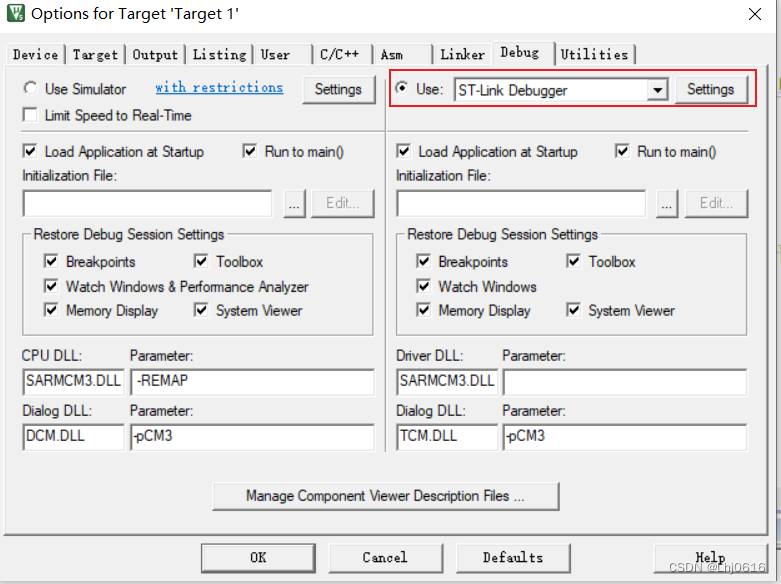Click the empty Driver DLL Parameter field
This screenshot has height=584, width=781.
[x=625, y=382]
